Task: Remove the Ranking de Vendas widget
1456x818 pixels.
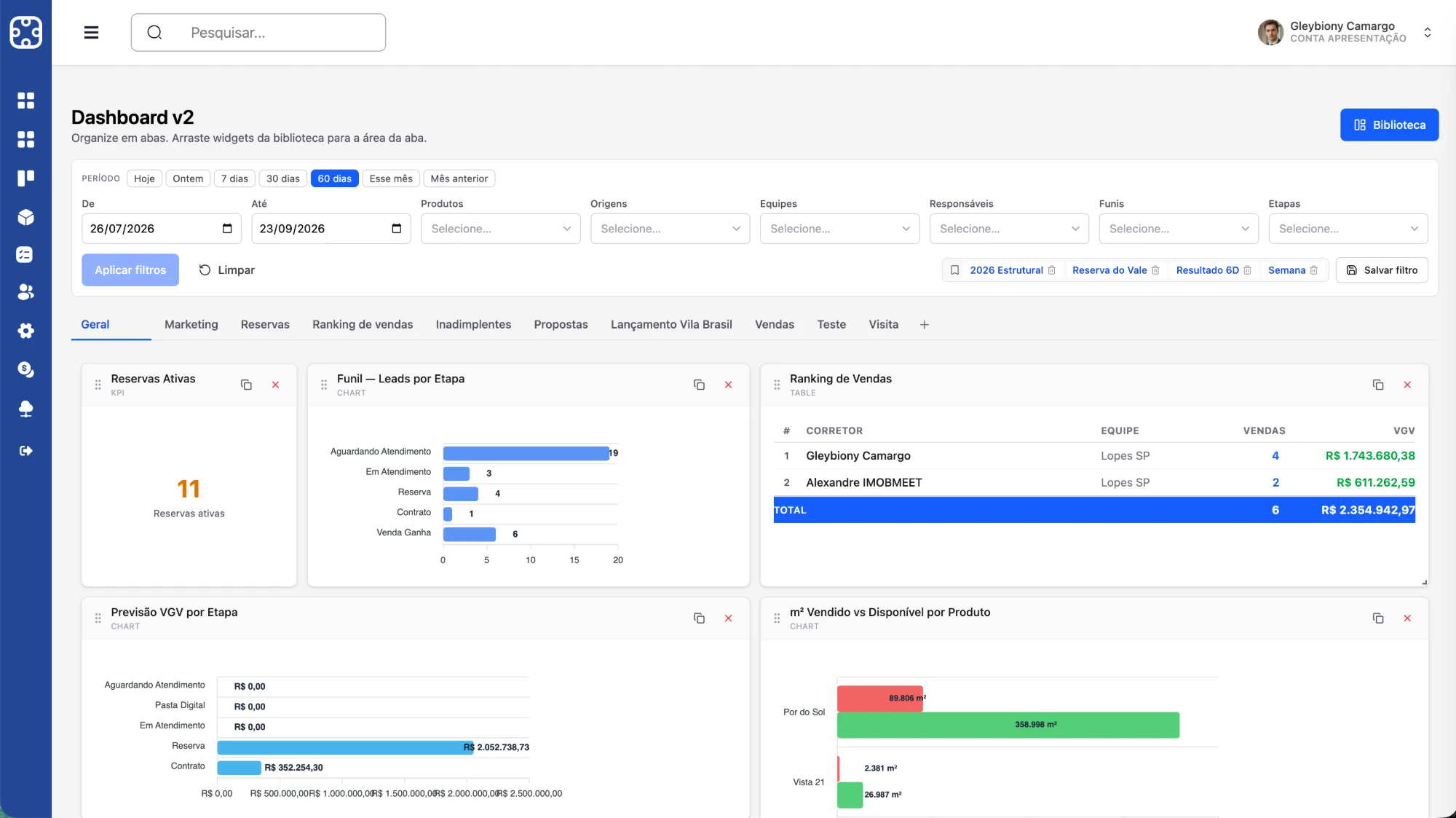Action: (x=1408, y=385)
